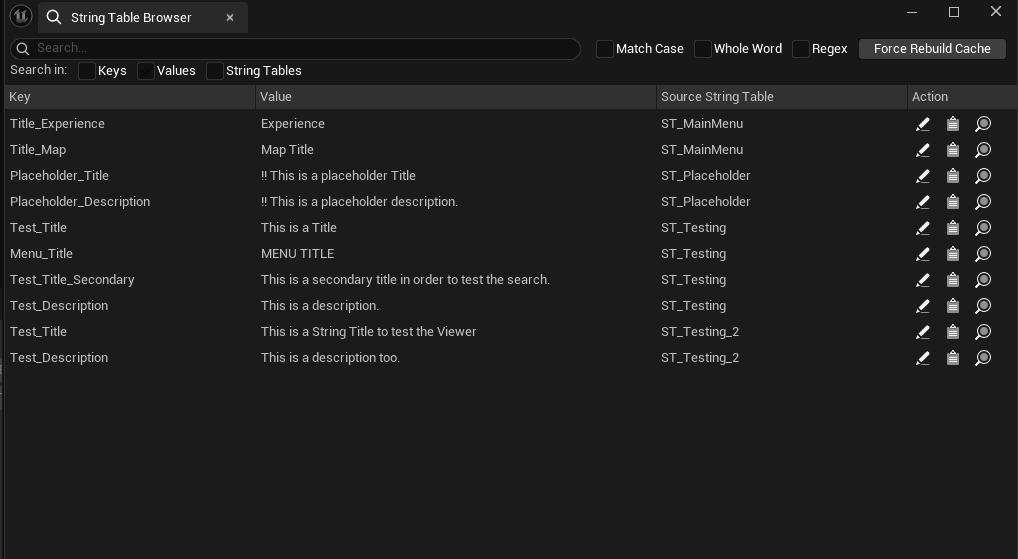Image resolution: width=1018 pixels, height=559 pixels.
Task: Select the Test_Title_Secondary key cell
Action: pos(72,280)
